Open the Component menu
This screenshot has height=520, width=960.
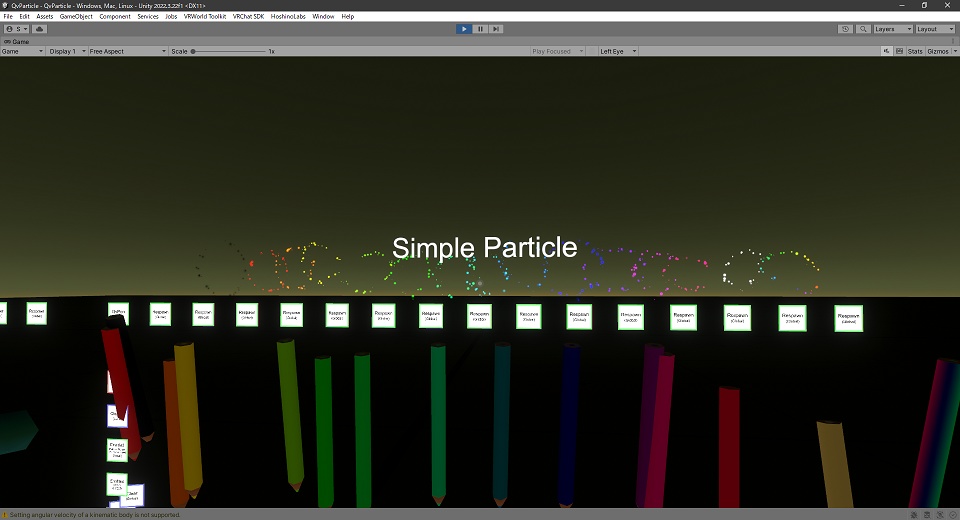pos(115,17)
